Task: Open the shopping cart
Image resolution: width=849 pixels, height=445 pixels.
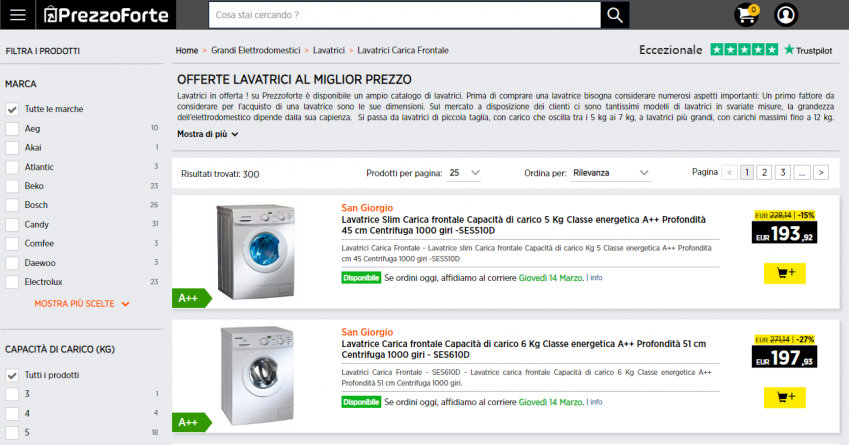Action: point(747,15)
